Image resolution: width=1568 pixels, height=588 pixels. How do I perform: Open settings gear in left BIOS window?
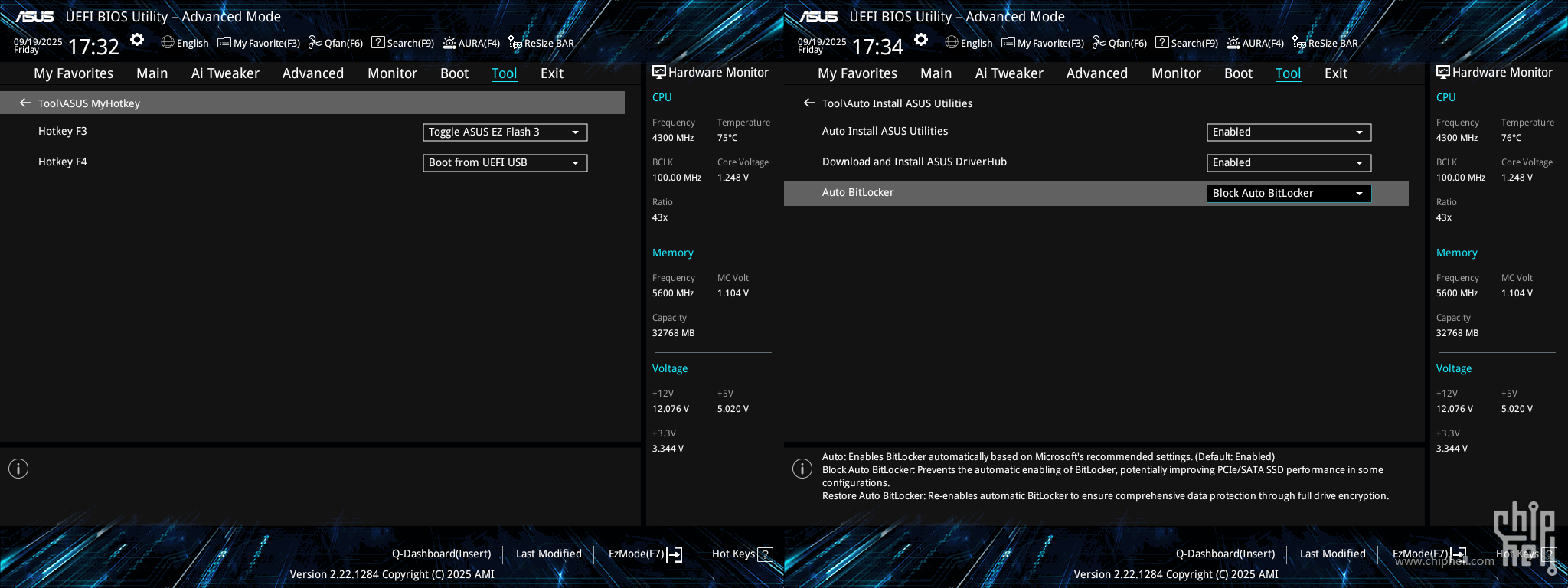137,40
